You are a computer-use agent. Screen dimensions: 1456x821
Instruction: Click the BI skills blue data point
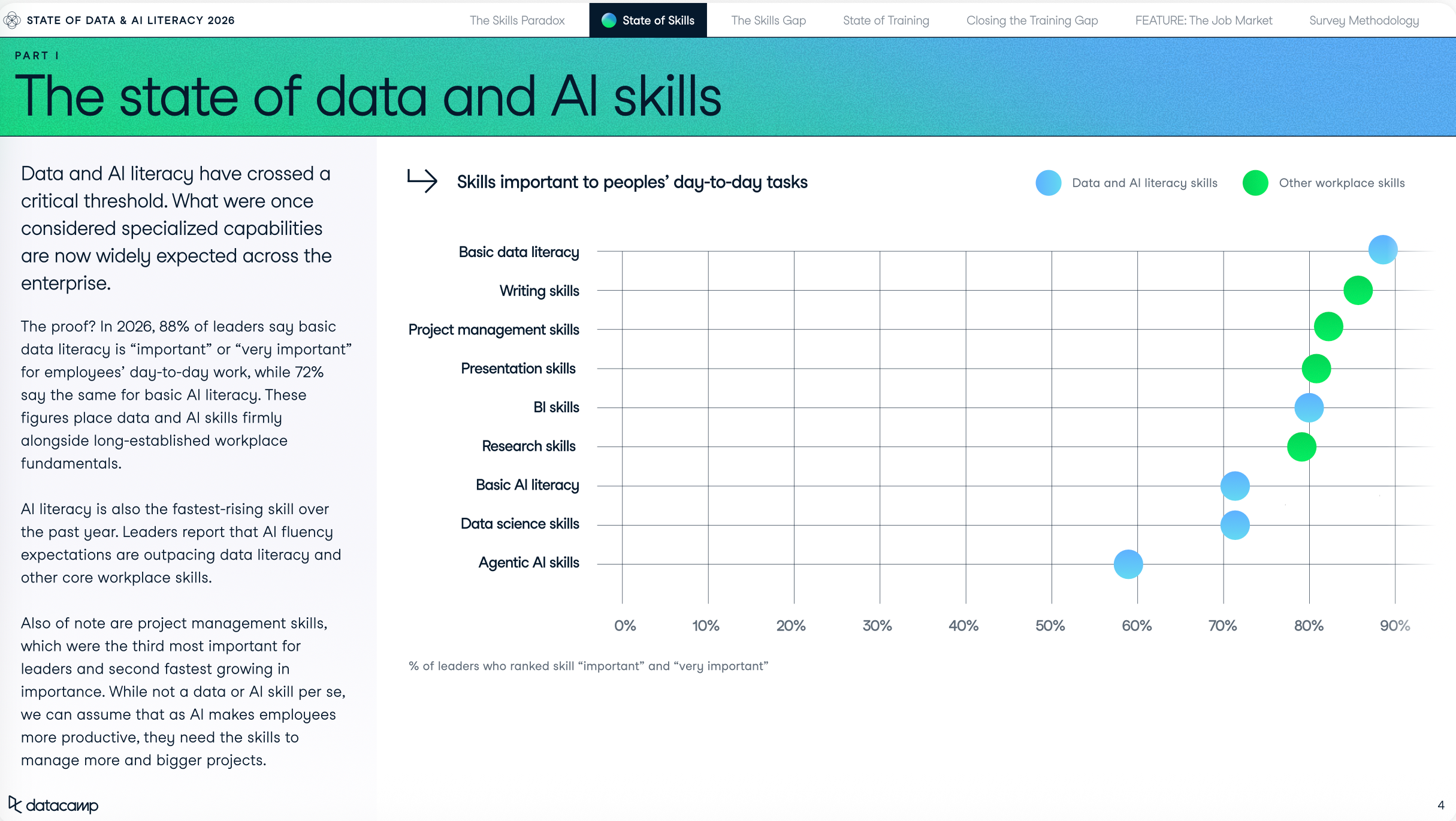tap(1309, 408)
